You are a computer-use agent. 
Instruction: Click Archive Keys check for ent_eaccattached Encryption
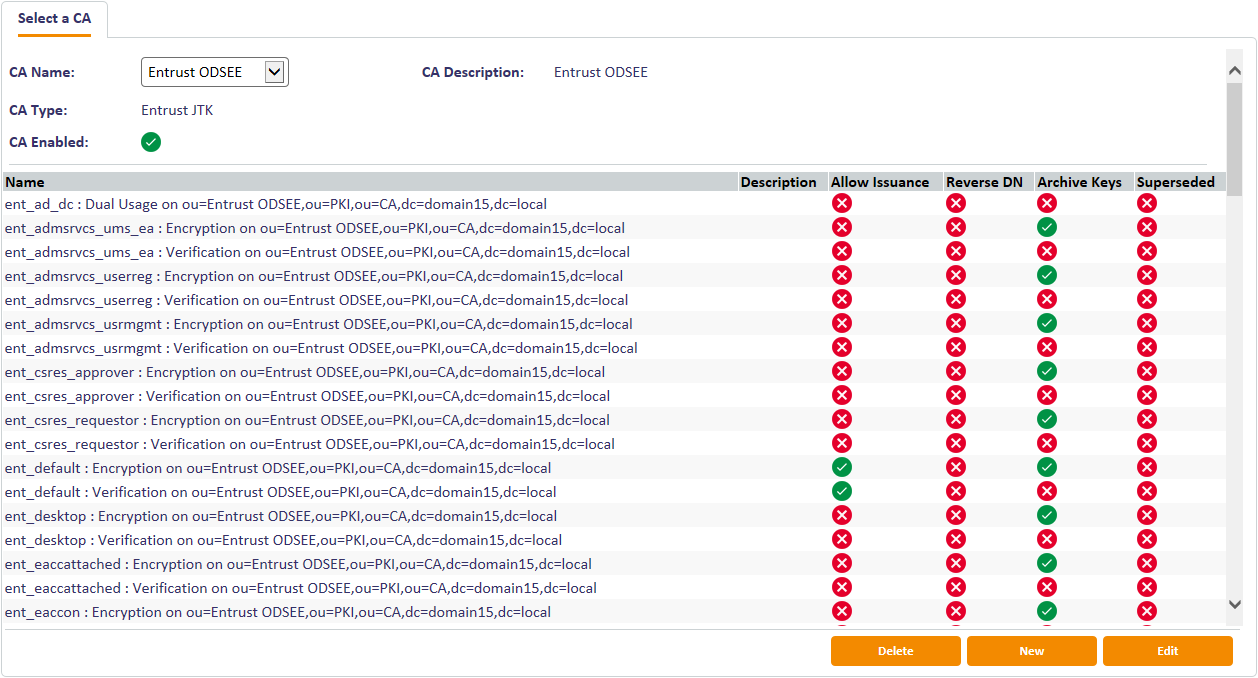point(1047,563)
